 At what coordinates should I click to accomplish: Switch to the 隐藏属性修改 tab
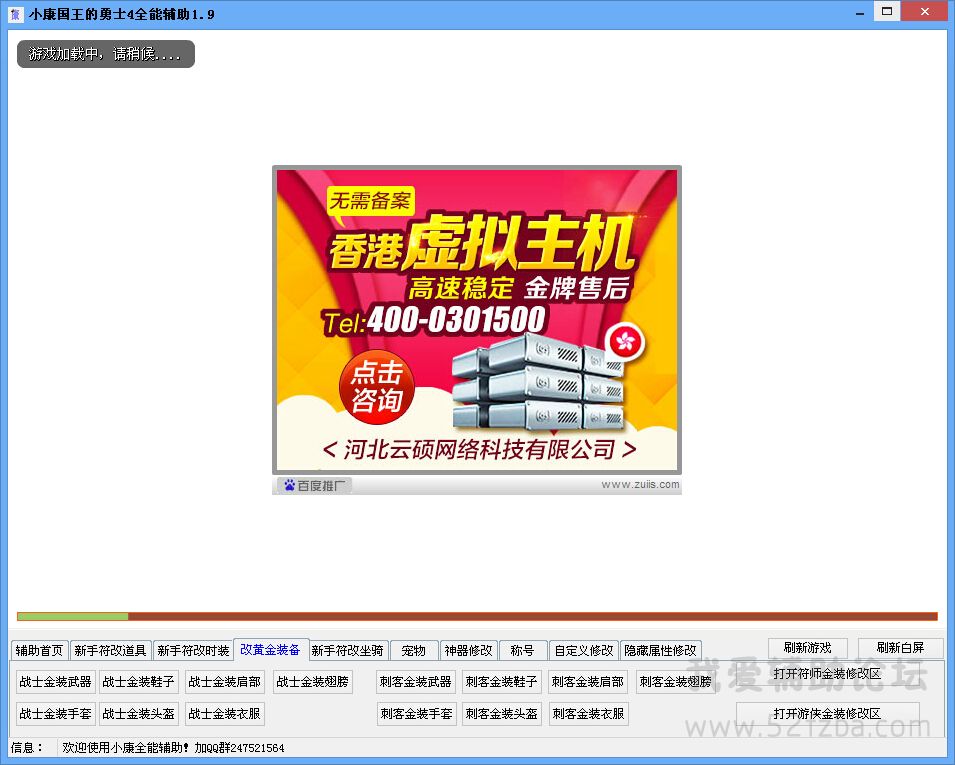coord(660,650)
